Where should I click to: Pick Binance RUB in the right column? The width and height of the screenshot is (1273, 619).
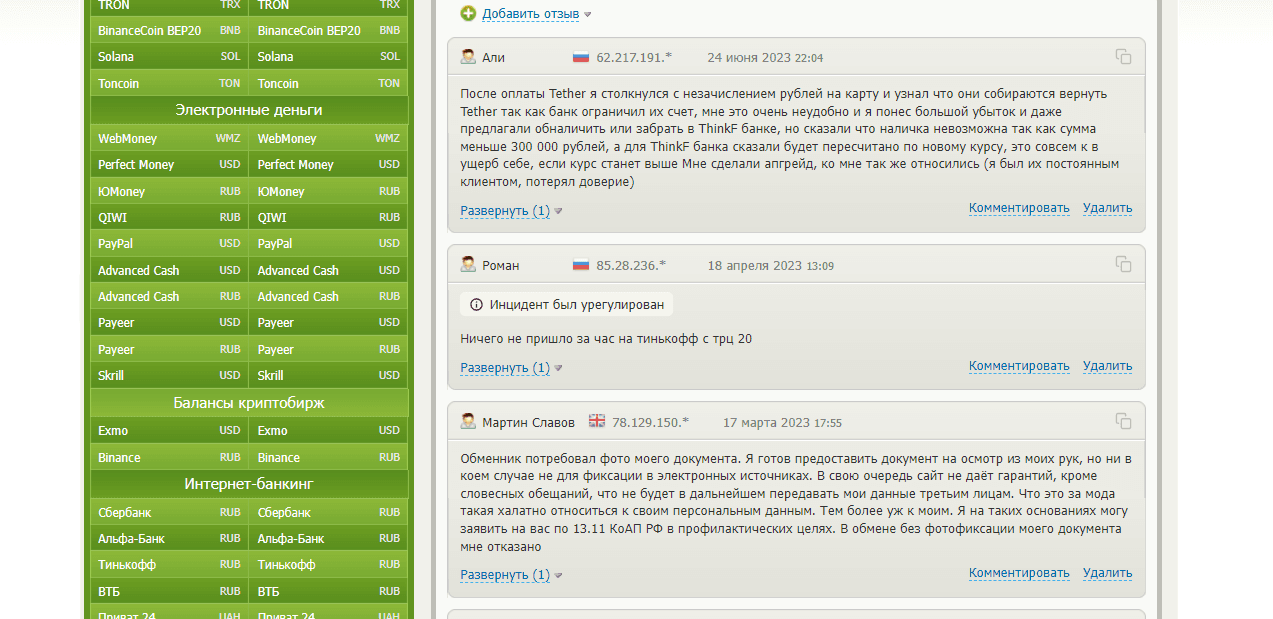point(328,458)
